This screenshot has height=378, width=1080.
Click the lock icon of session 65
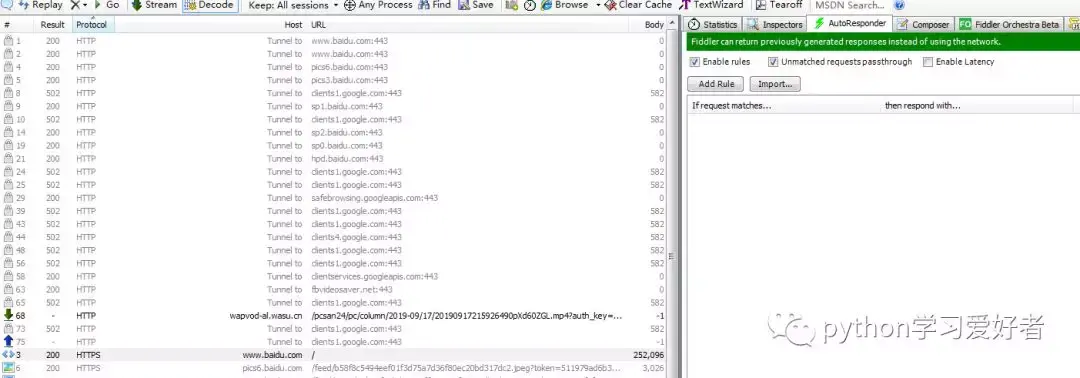coord(8,302)
